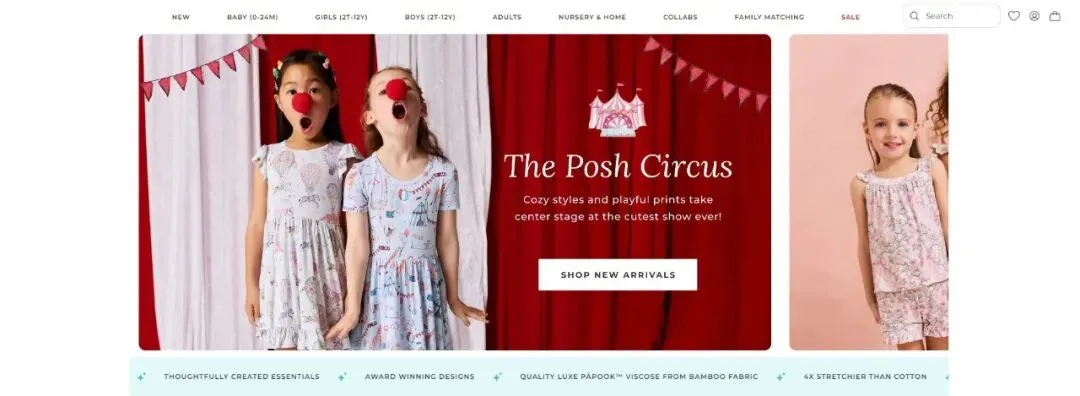Screen dimensions: 1080x396
Task: Open the account profile icon
Action: [1034, 16]
